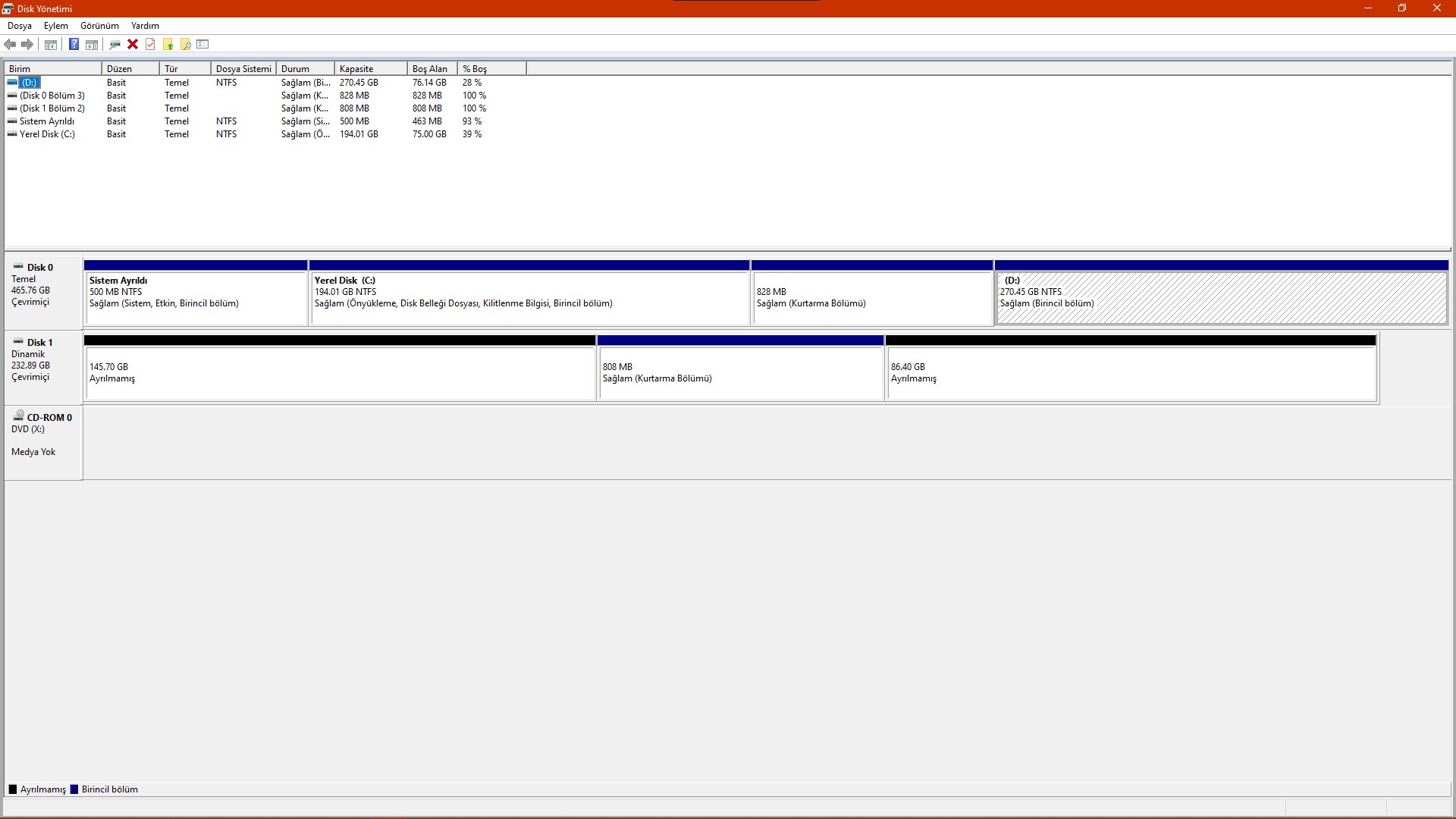Click the Disk 0 Temel 465.76 GB label panel
Screen dimensions: 1456x819
[43, 292]
